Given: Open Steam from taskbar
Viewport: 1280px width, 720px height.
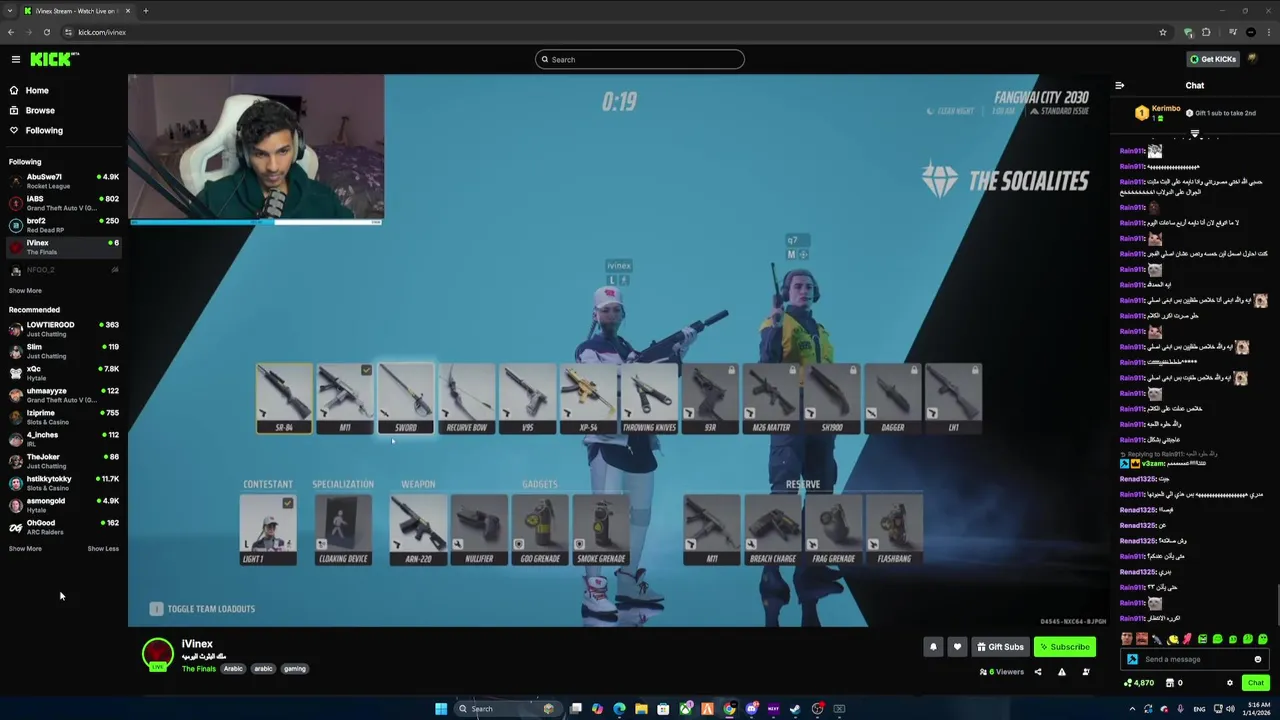Looking at the screenshot, I should coord(795,709).
